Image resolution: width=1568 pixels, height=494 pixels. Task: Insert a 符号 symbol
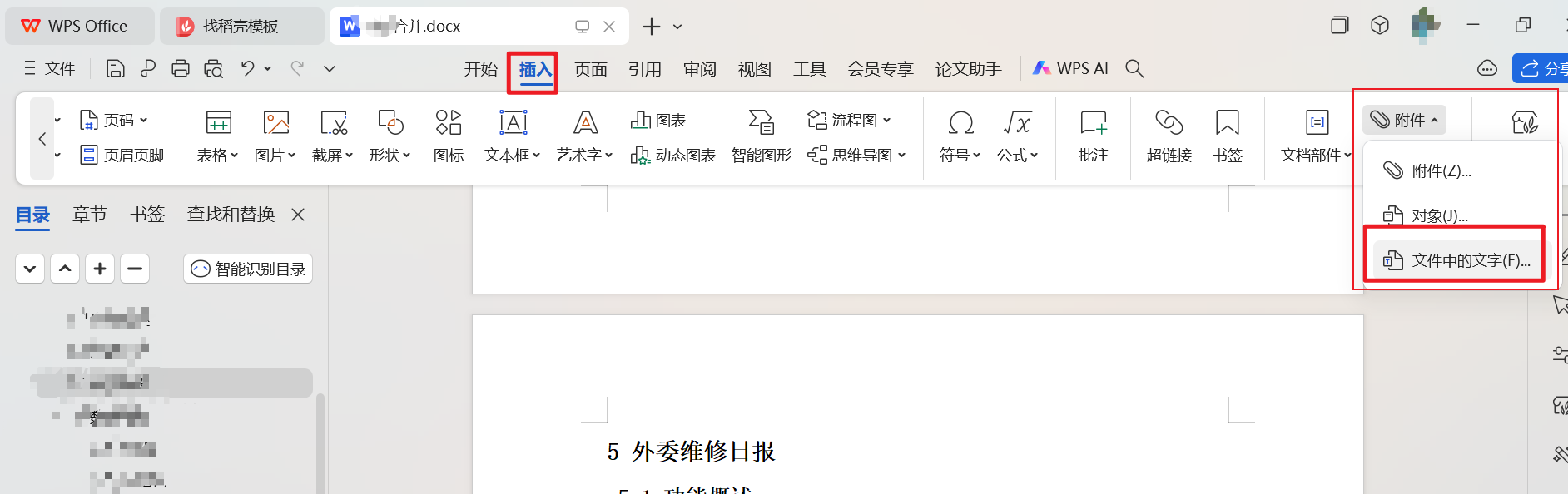[x=960, y=136]
